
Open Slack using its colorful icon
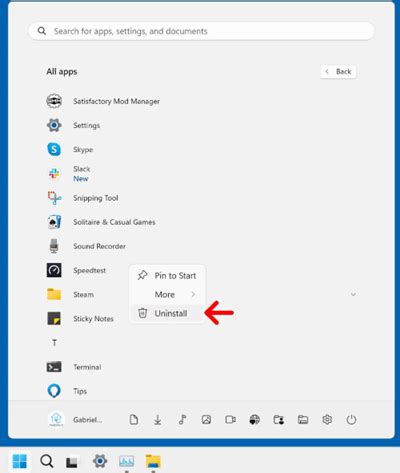[54, 173]
